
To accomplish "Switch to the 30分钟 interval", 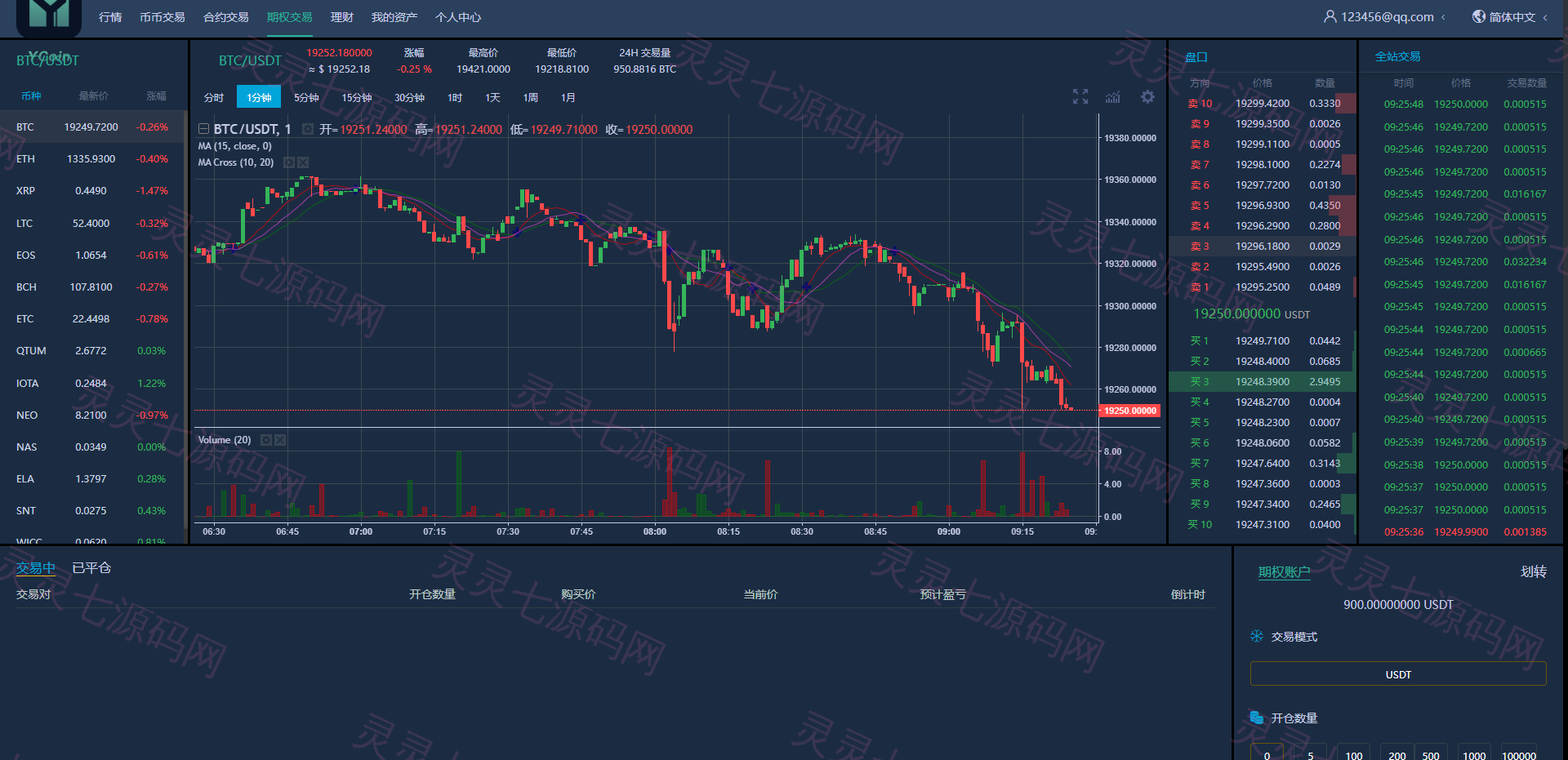I will pos(409,97).
